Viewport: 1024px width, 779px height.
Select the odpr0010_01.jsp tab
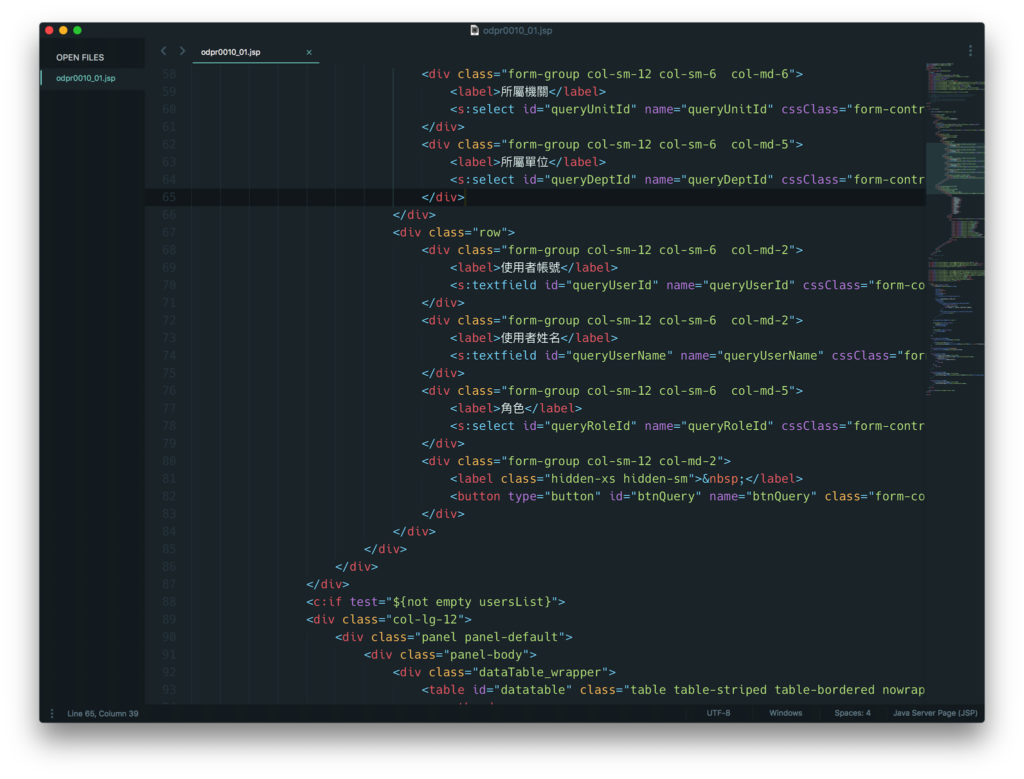click(x=240, y=52)
